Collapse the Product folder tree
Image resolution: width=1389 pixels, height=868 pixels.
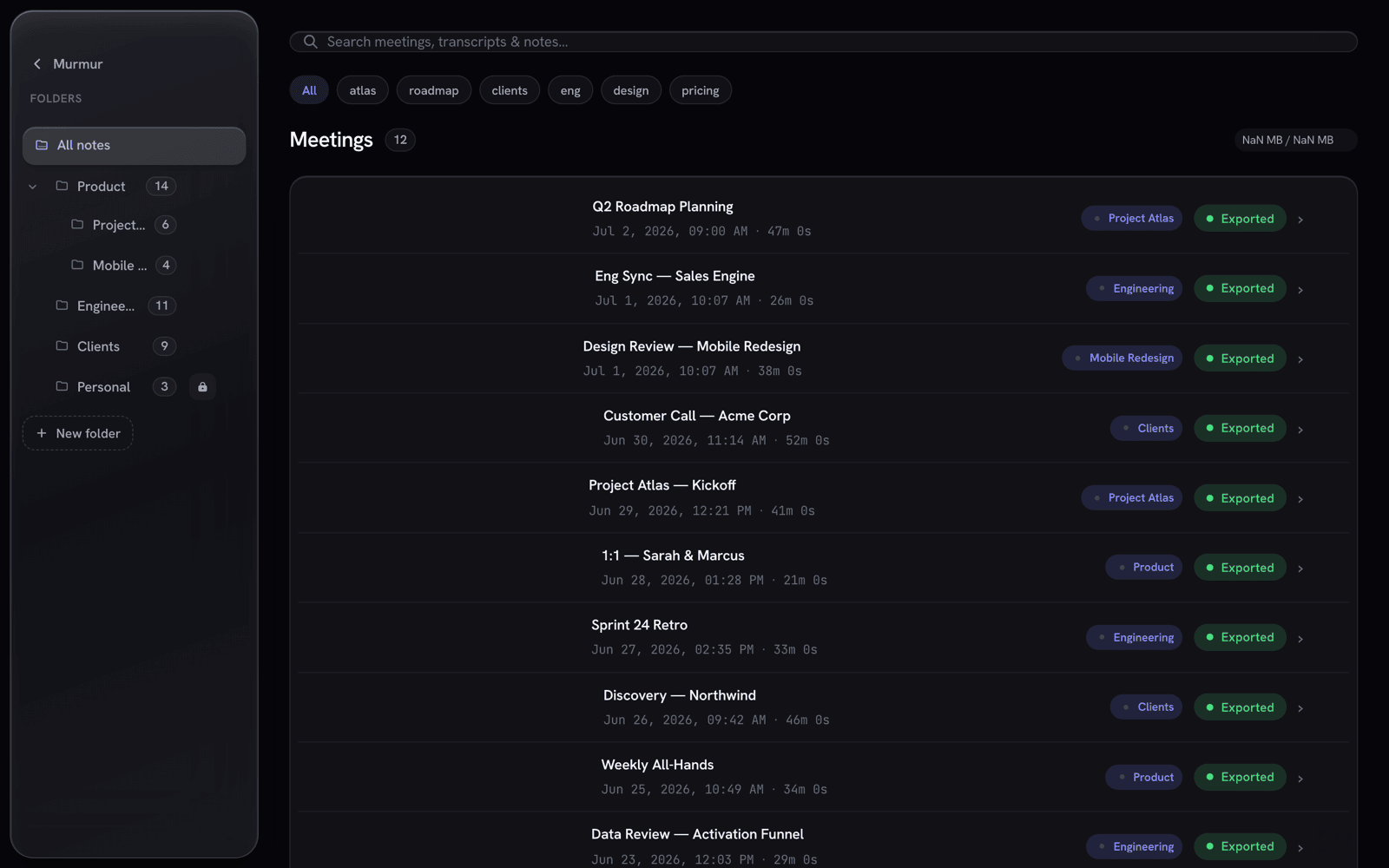click(x=33, y=187)
